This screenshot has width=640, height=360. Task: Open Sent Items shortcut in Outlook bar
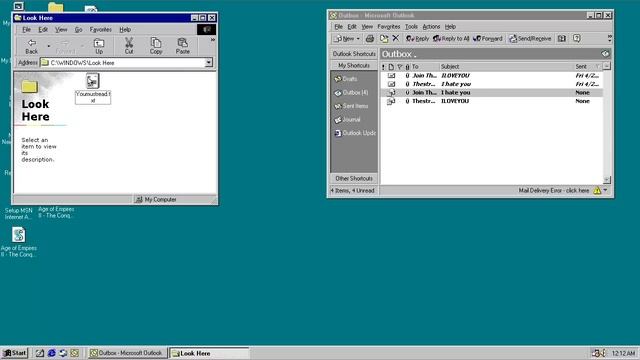tap(351, 106)
